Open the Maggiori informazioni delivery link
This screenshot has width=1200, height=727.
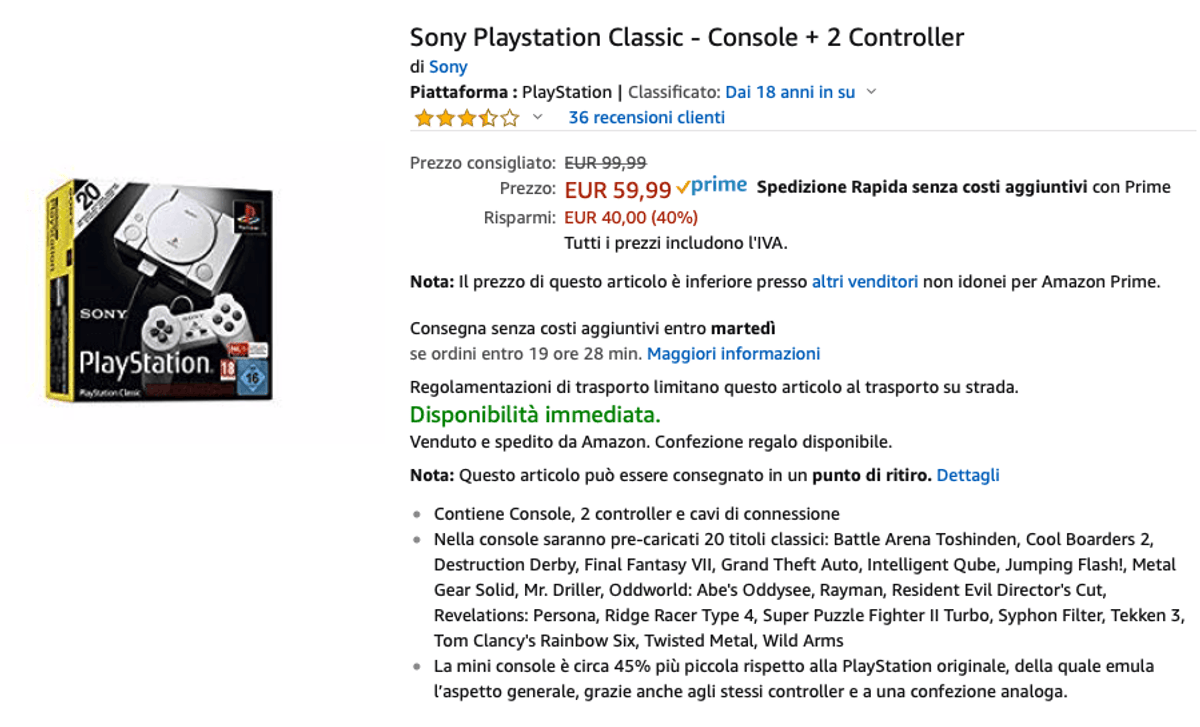[x=733, y=354]
